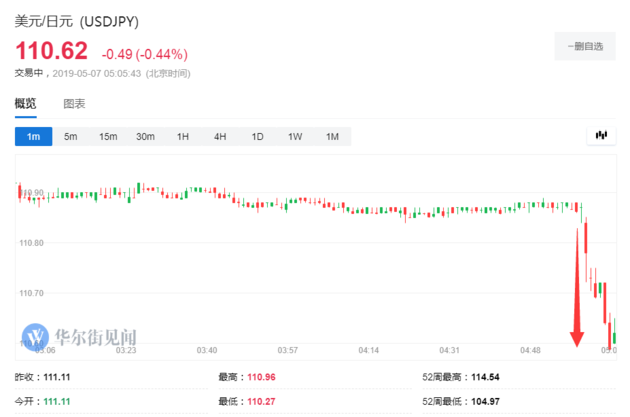
Task: Click the 03:40 time axis label
Action: (207, 350)
